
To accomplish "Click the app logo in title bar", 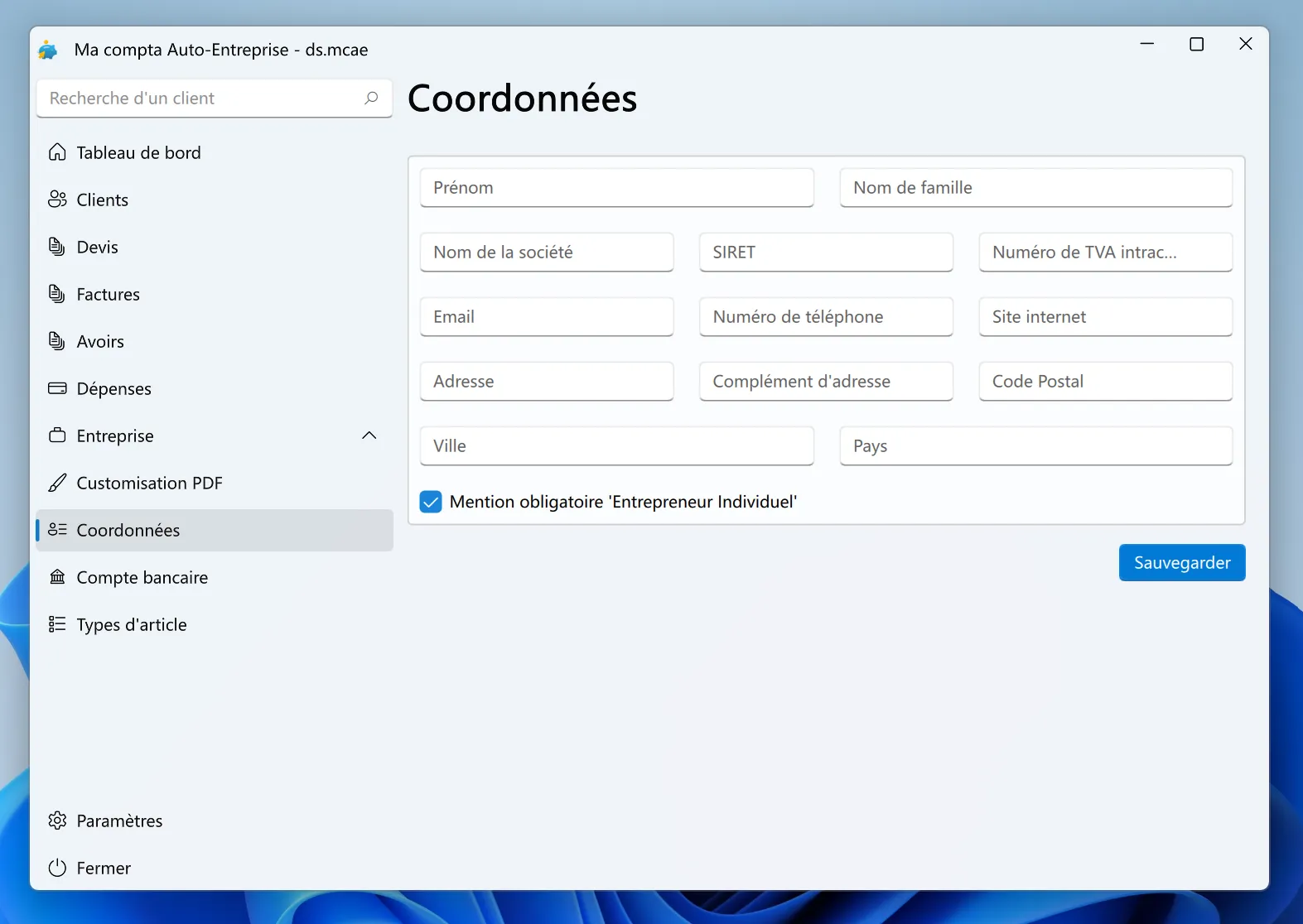I will 48,50.
